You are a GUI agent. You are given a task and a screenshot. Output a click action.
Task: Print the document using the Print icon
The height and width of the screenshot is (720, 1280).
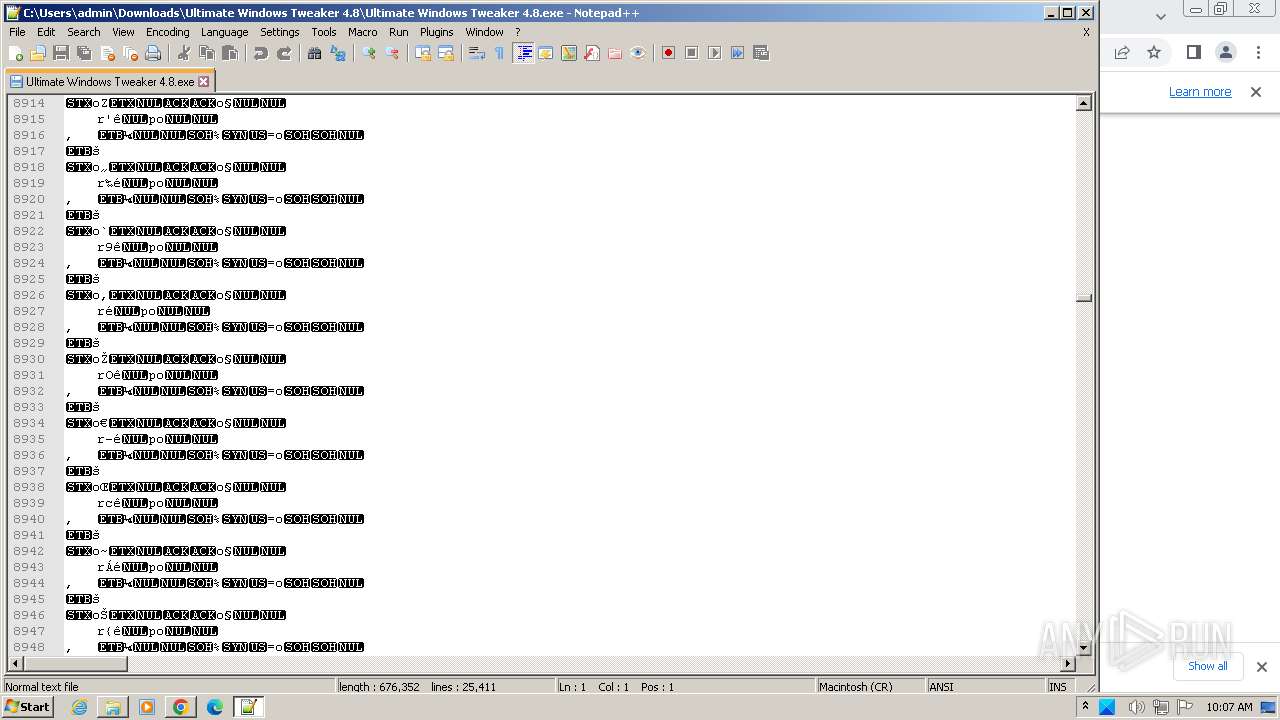(x=153, y=53)
